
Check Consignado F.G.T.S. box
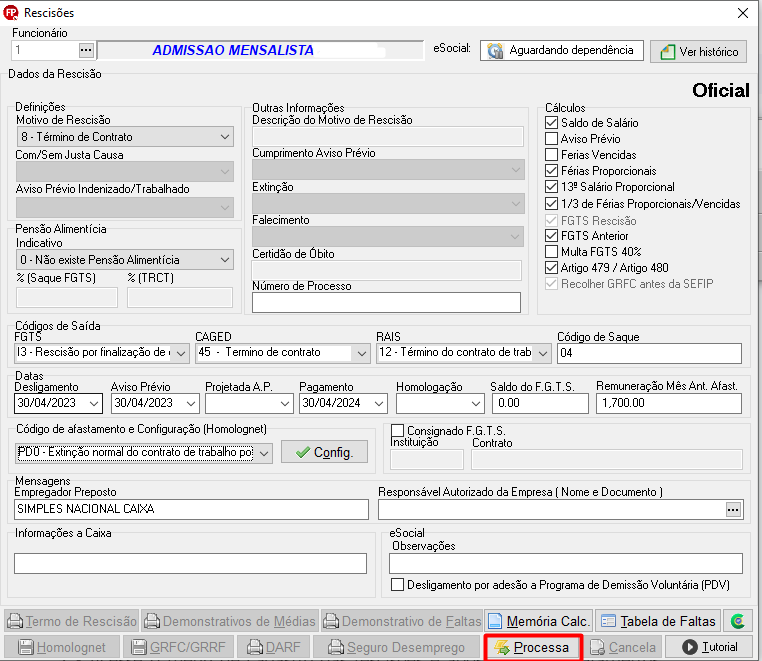398,431
